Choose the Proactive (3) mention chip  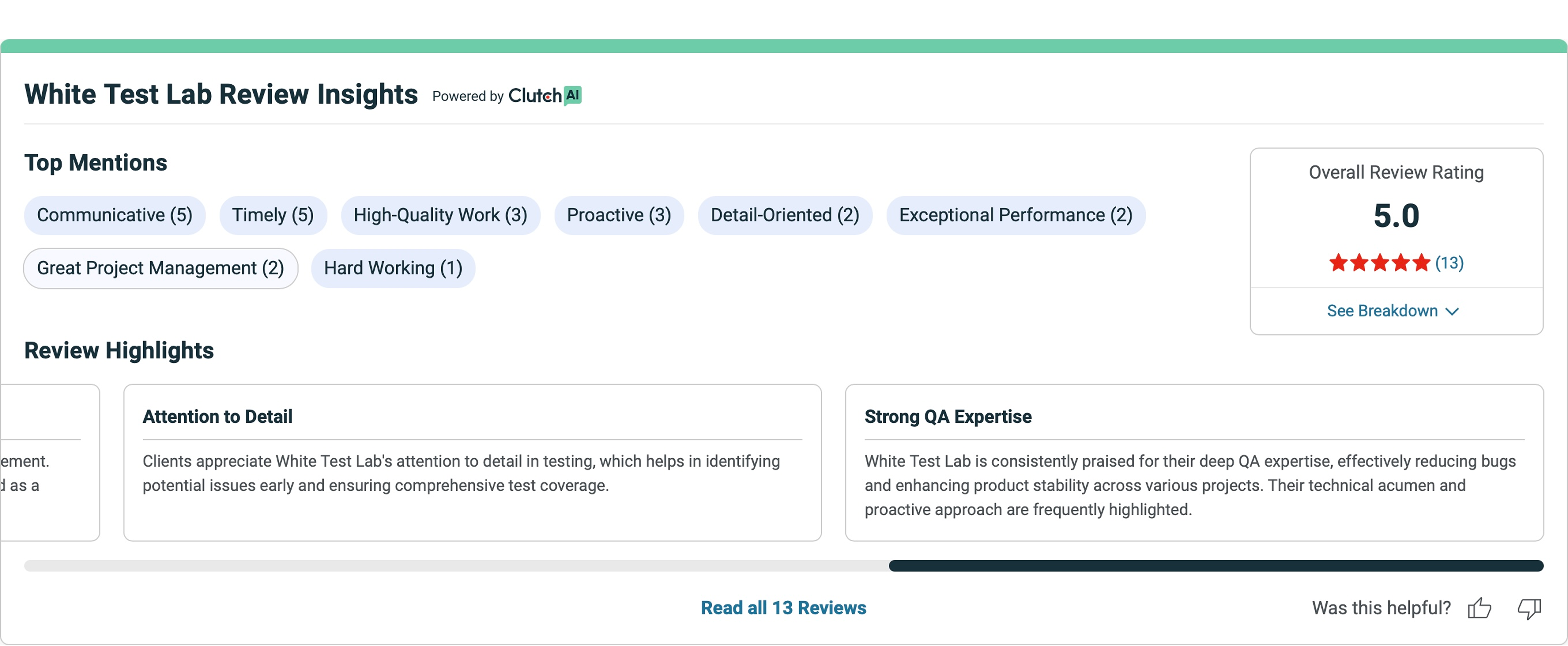tap(618, 215)
